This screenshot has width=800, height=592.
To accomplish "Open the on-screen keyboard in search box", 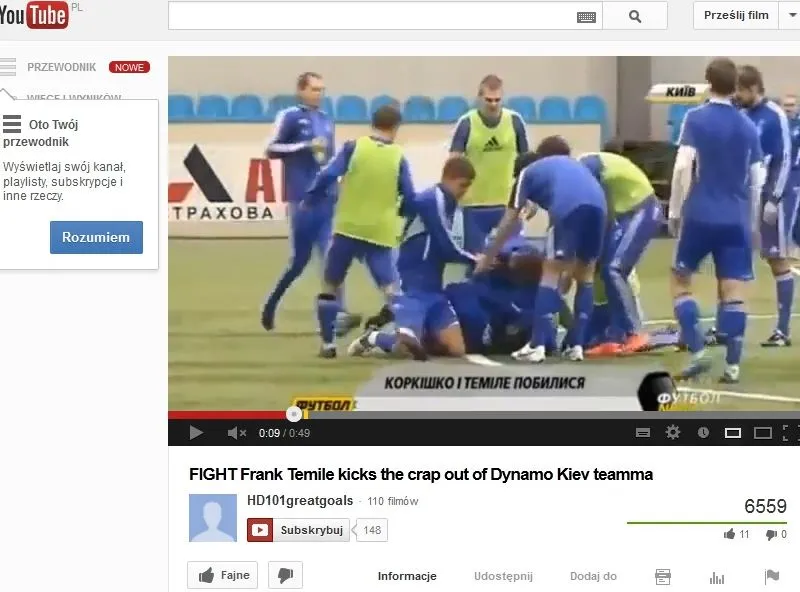I will tap(586, 17).
